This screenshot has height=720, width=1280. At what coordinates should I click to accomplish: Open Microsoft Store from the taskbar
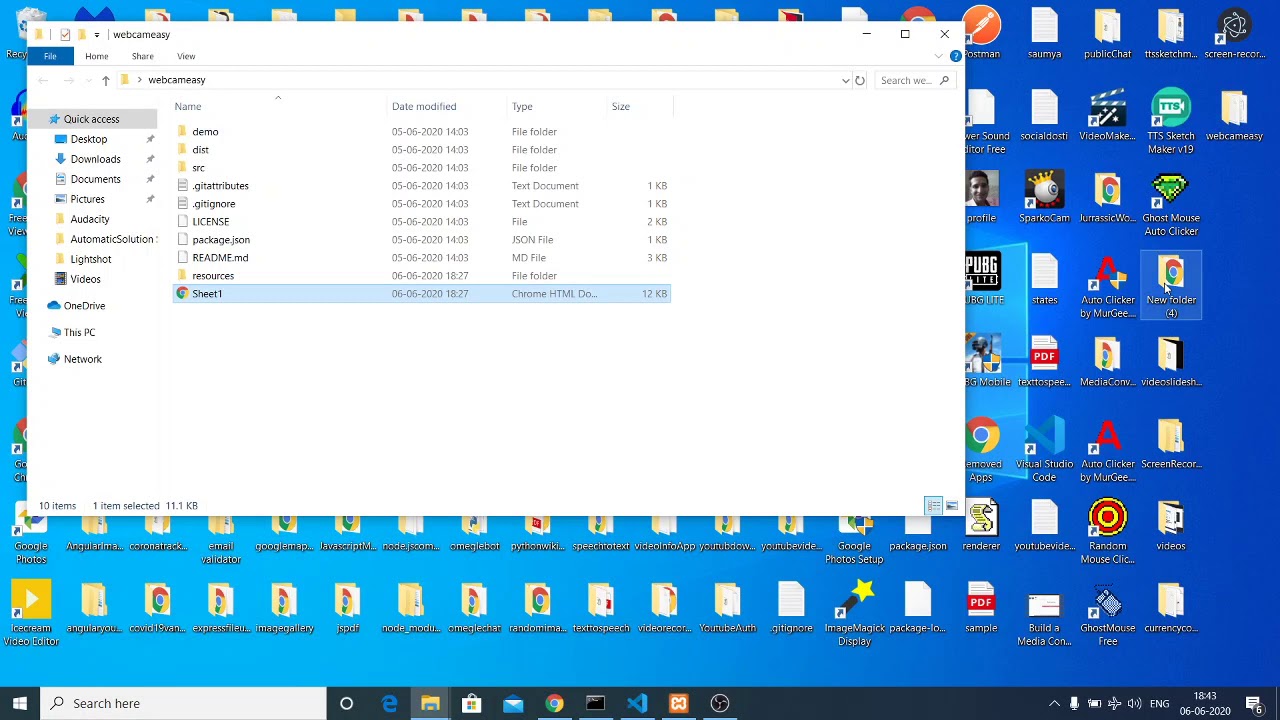pyautogui.click(x=471, y=703)
